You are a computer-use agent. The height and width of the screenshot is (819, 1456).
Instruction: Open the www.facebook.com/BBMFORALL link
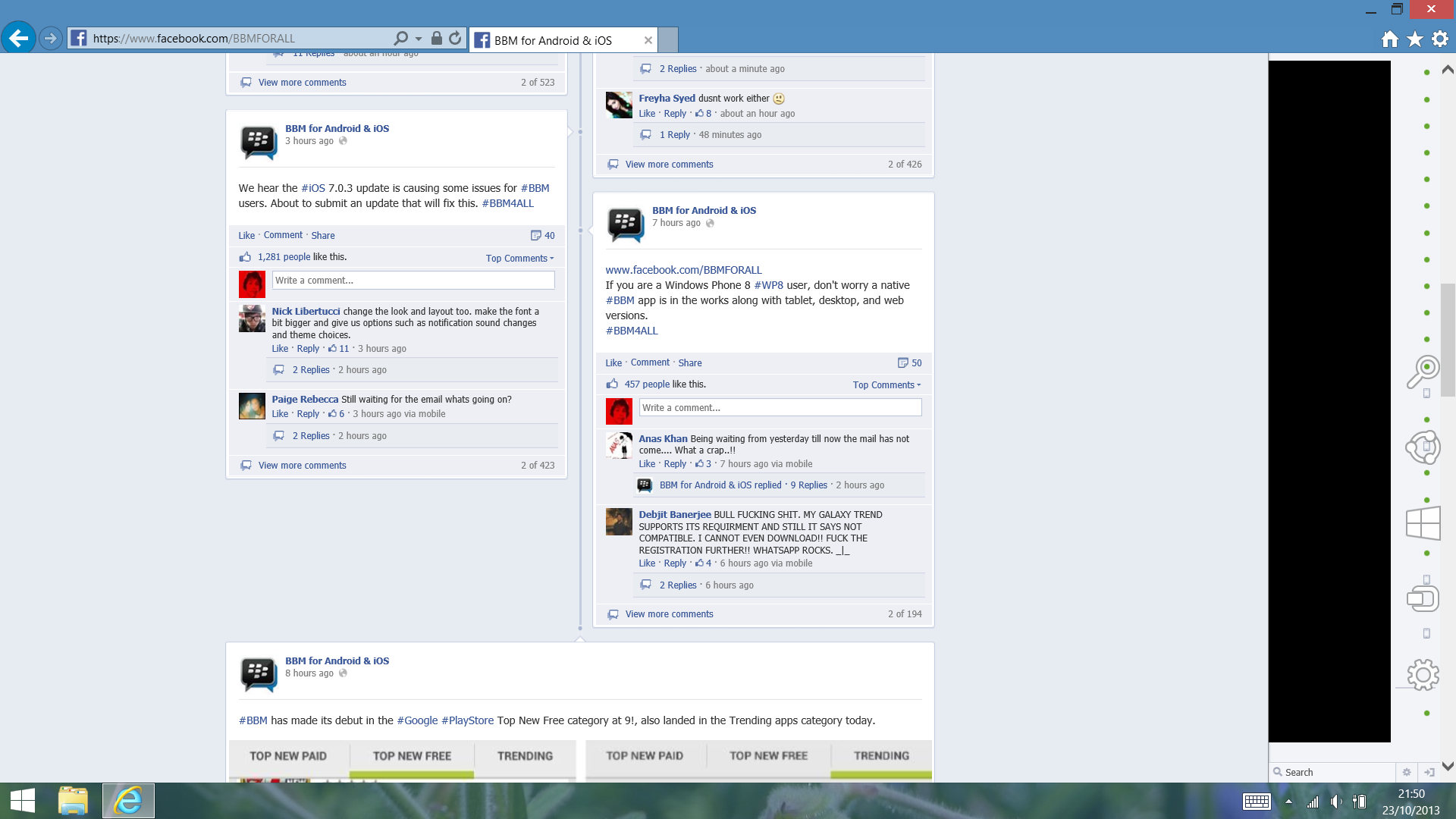tap(683, 270)
